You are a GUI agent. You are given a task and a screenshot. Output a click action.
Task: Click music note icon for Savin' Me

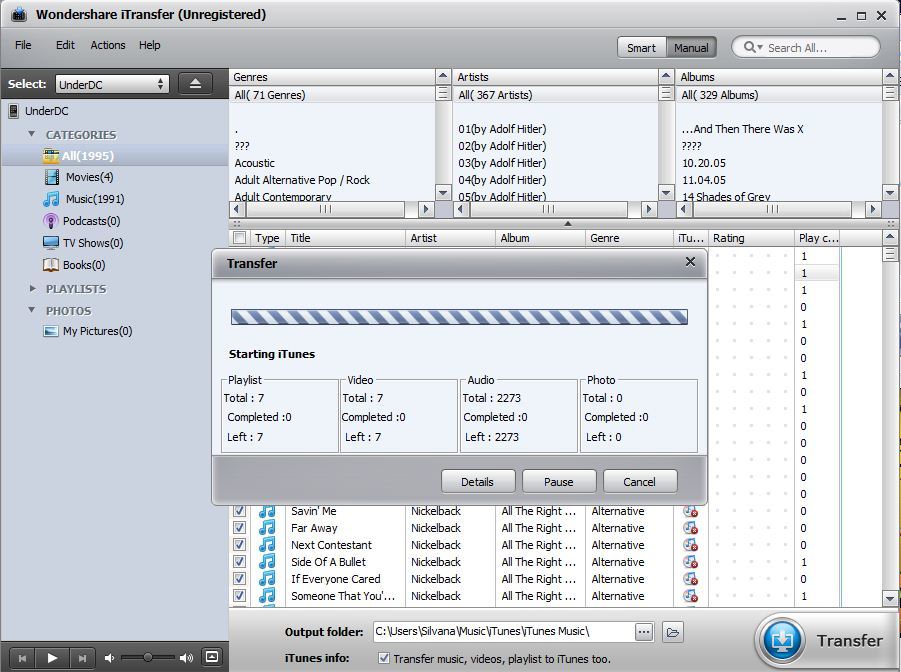(267, 511)
